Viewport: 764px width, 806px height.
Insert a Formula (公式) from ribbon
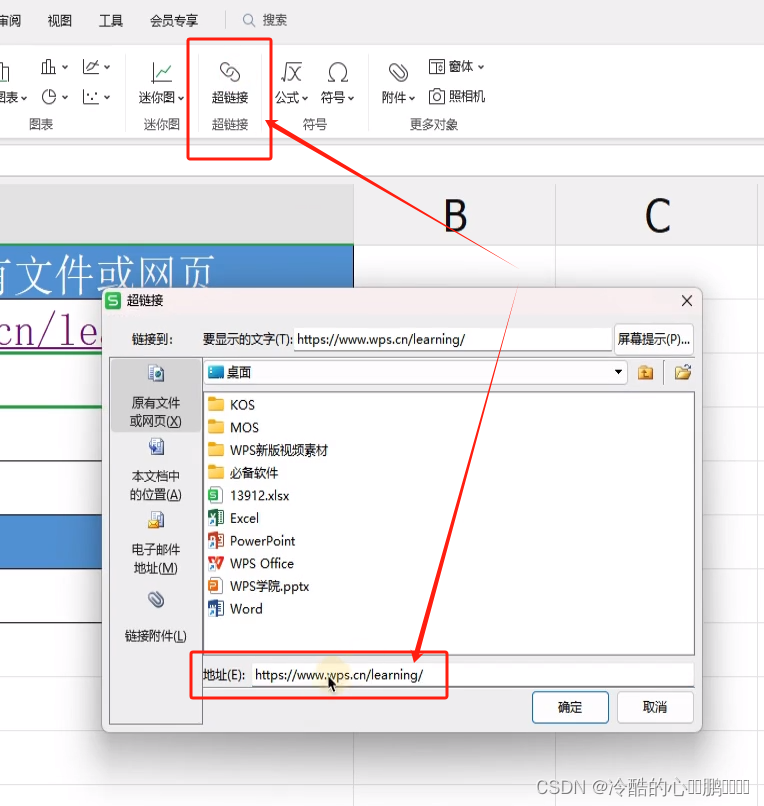tap(291, 72)
